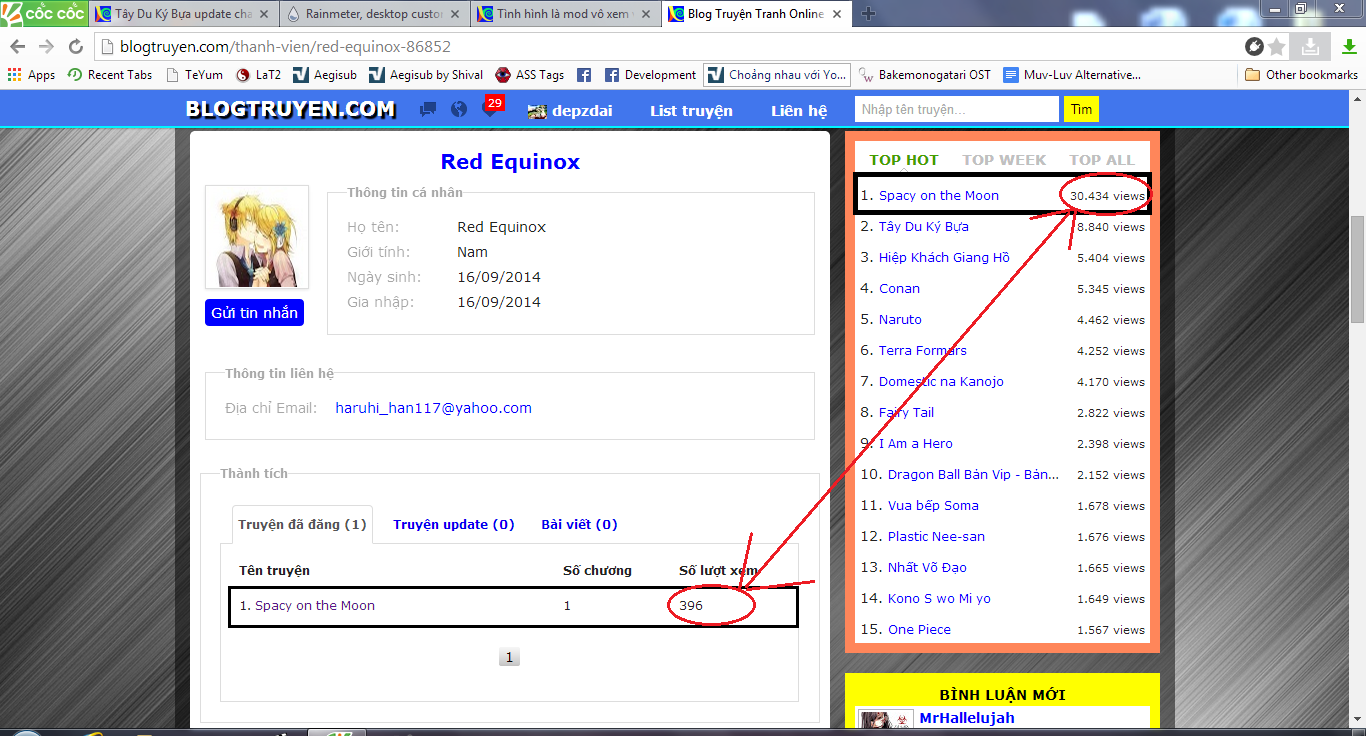This screenshot has height=736, width=1366.
Task: Open a new browser tab
Action: (868, 14)
